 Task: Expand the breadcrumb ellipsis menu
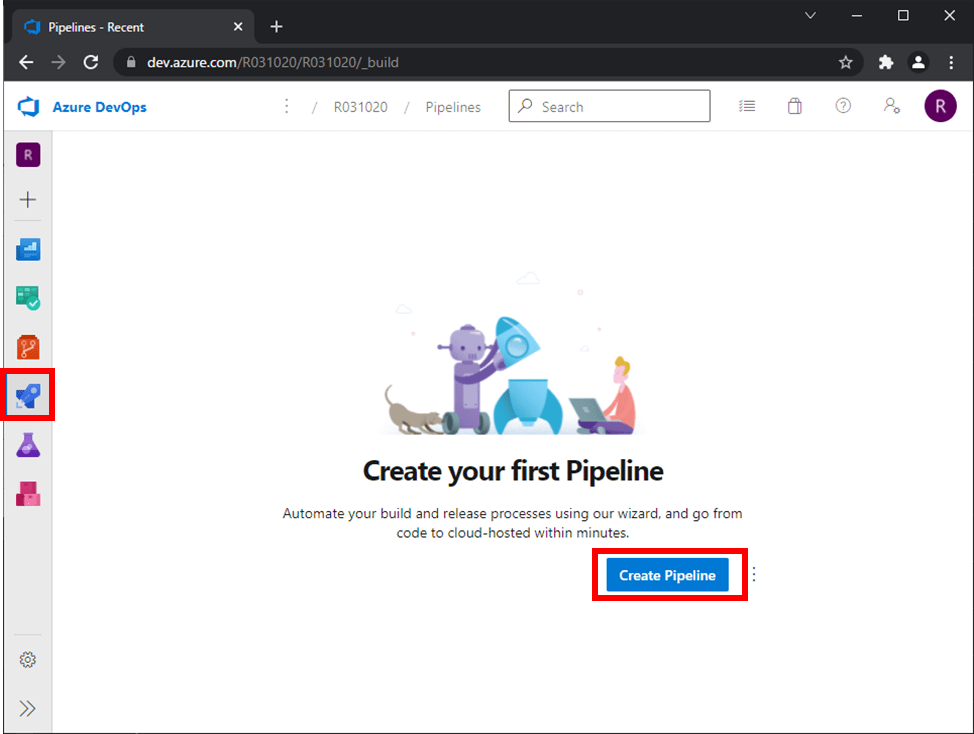[x=286, y=106]
